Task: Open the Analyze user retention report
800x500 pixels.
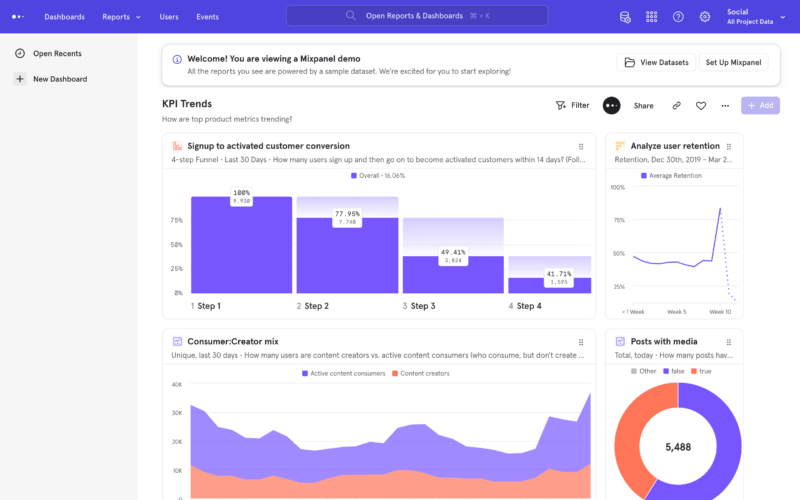Action: coord(675,146)
